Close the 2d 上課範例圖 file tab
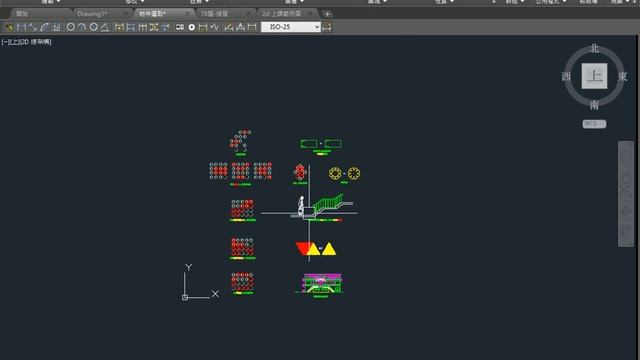Screen dimensions: 640x360 coord(310,14)
